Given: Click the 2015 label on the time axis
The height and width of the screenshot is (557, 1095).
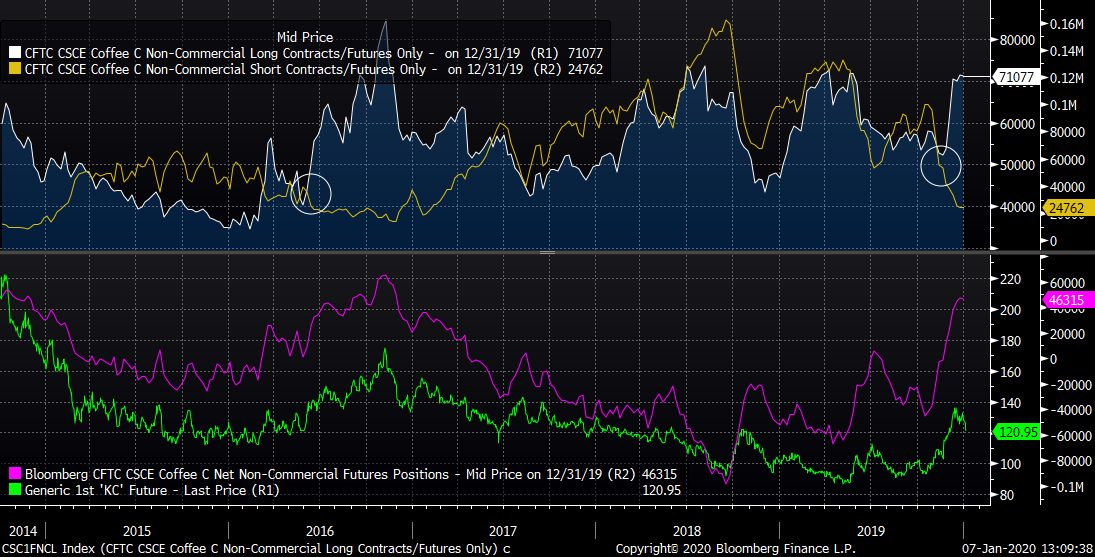Looking at the screenshot, I should 136,531.
